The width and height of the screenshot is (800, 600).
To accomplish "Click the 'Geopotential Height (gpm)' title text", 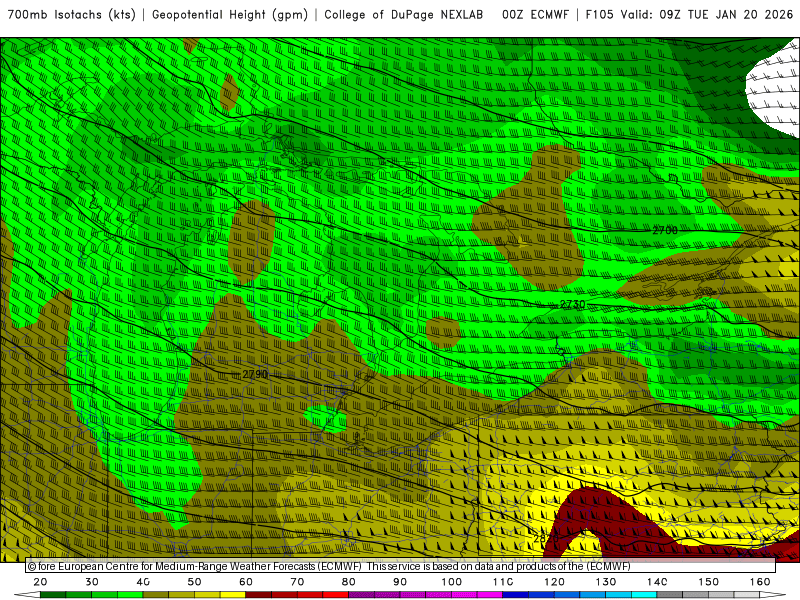I will point(230,15).
